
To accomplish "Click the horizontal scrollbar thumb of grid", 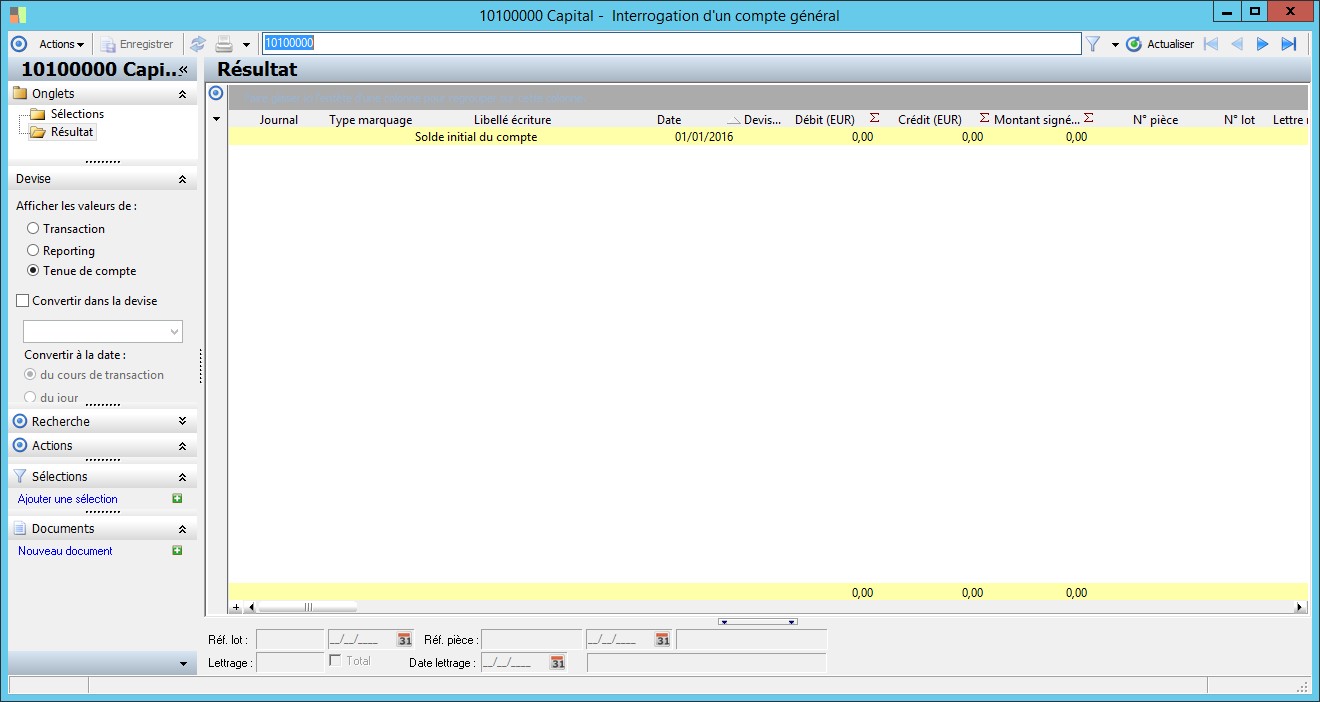I will 307,607.
